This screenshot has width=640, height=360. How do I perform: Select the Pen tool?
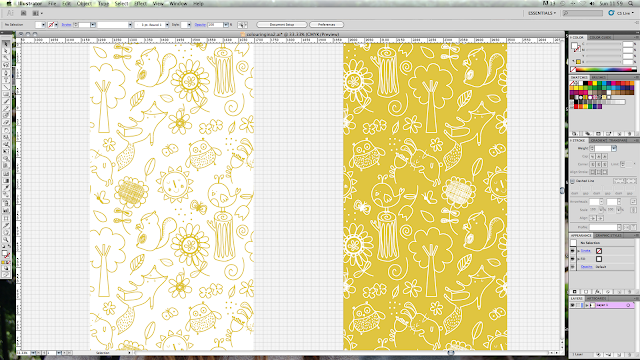pos(6,73)
